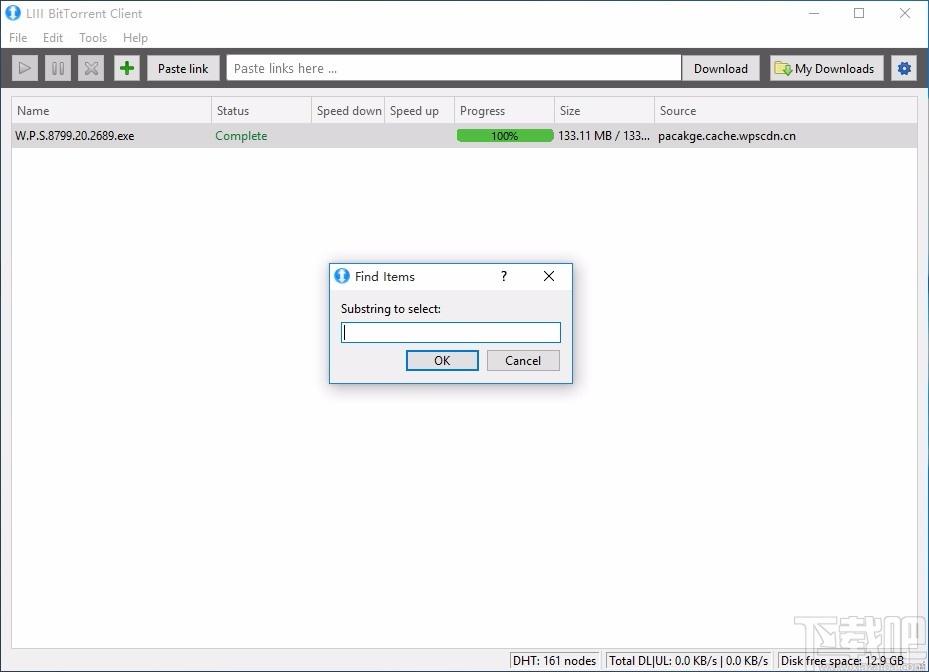The height and width of the screenshot is (672, 929).
Task: Click the help question mark in Find Items
Action: point(504,276)
